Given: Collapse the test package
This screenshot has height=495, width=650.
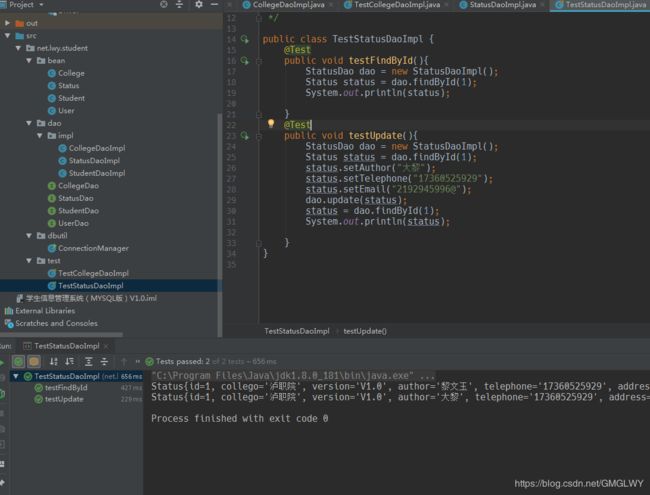Looking at the screenshot, I should coord(29,261).
